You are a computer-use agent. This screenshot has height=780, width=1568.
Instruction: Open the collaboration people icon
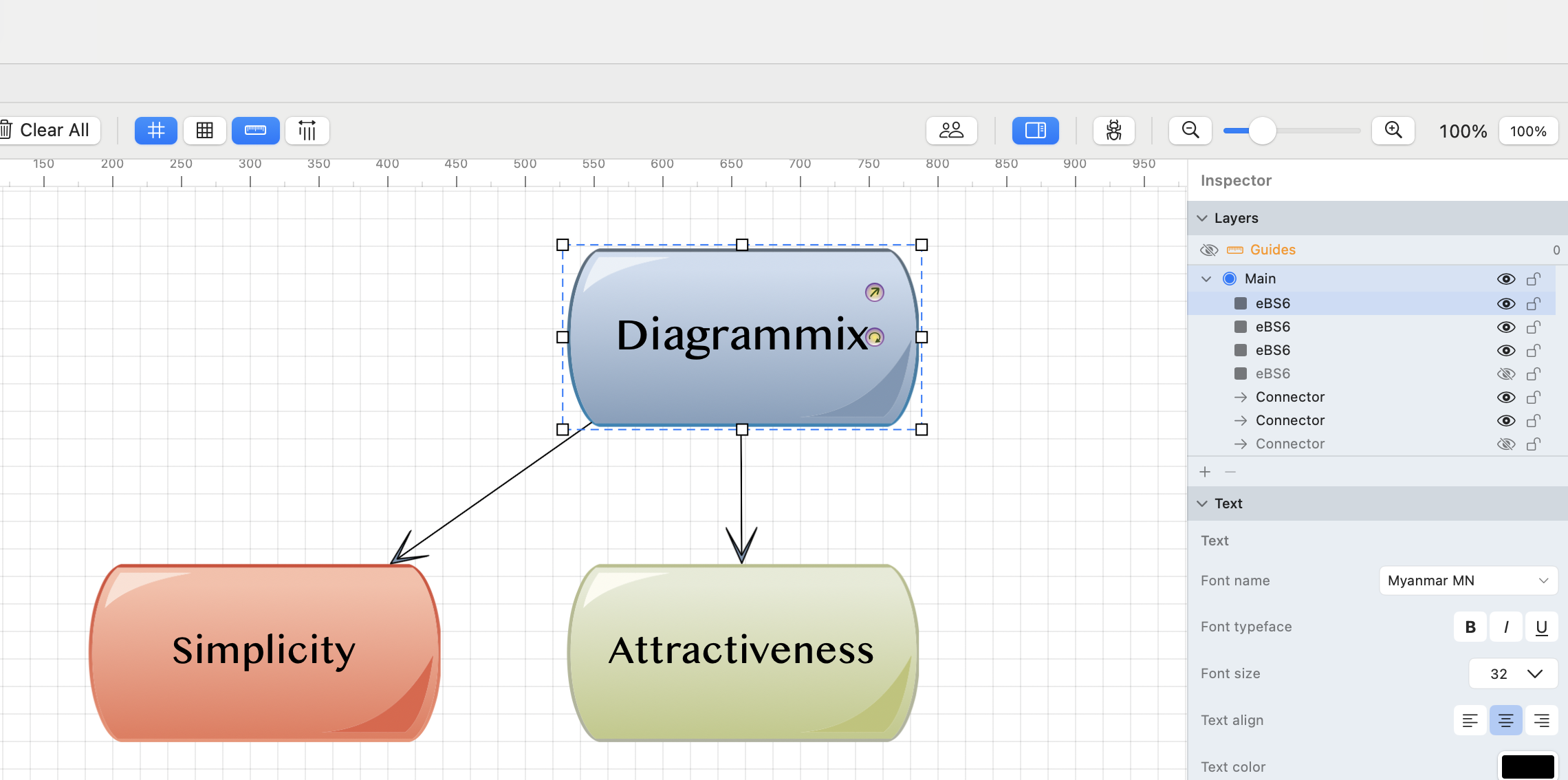click(x=951, y=130)
